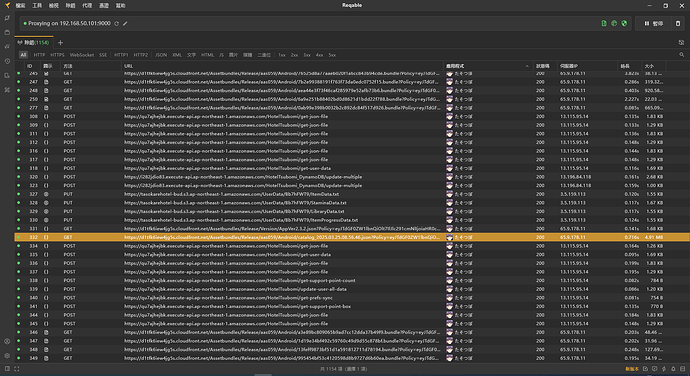Viewport: 690px width, 376px height.
Task: Toggle the HTTP filter
Action: (x=39, y=55)
